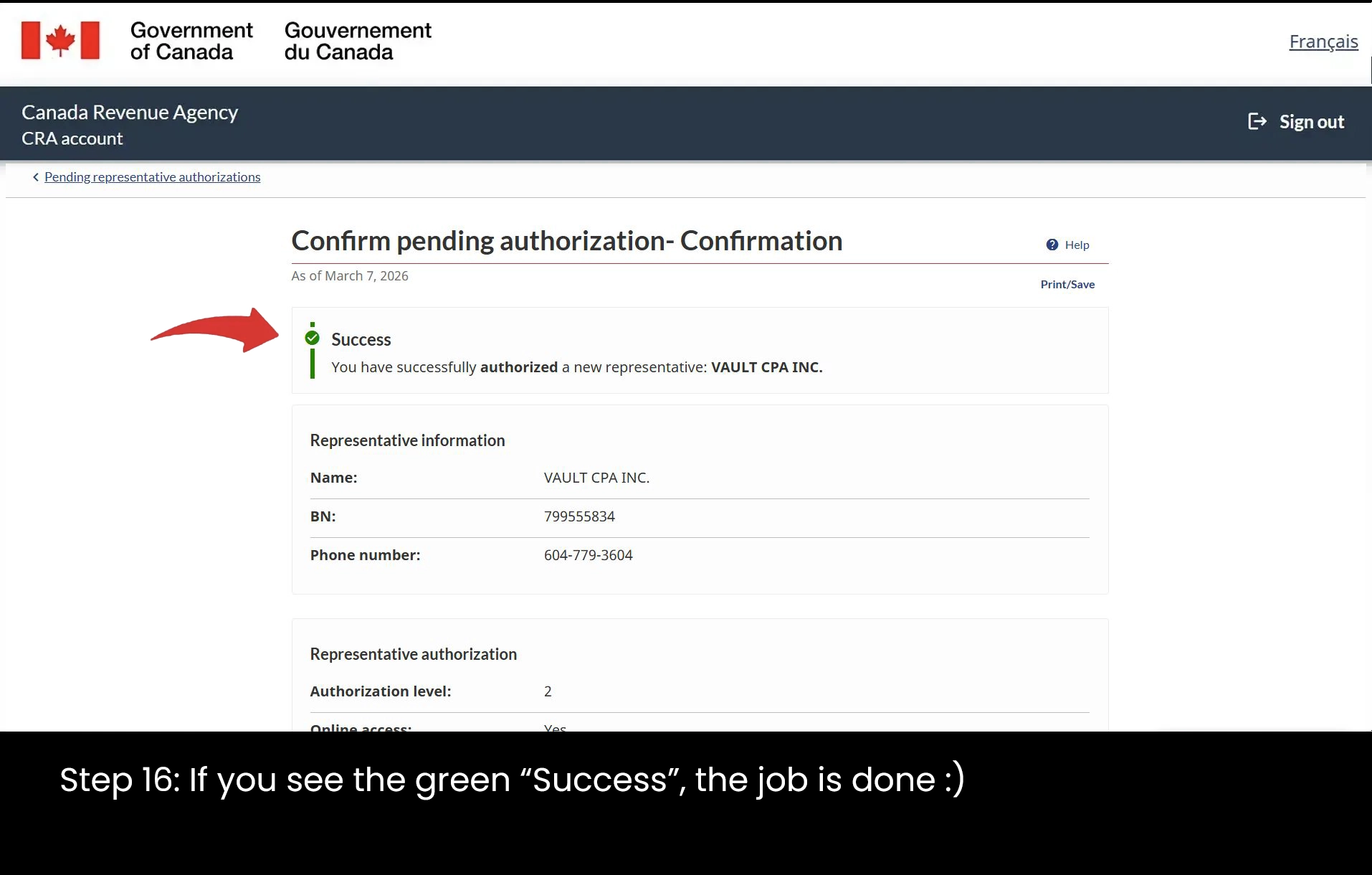Click the bold word 'authorized' in the message
Image resolution: width=1372 pixels, height=875 pixels.
(518, 367)
